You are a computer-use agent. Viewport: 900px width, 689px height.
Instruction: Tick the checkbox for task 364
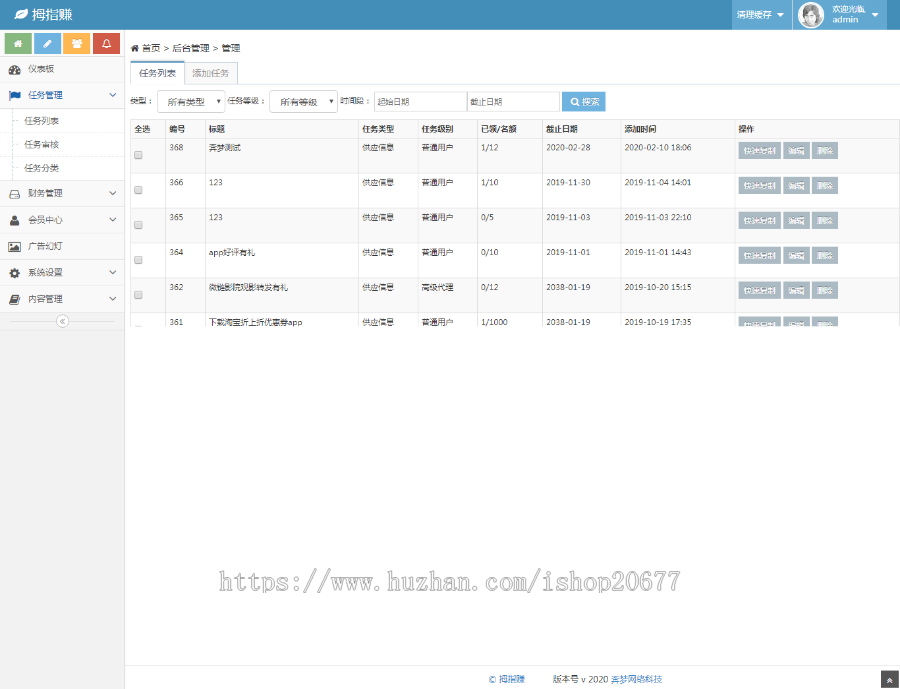(x=138, y=260)
